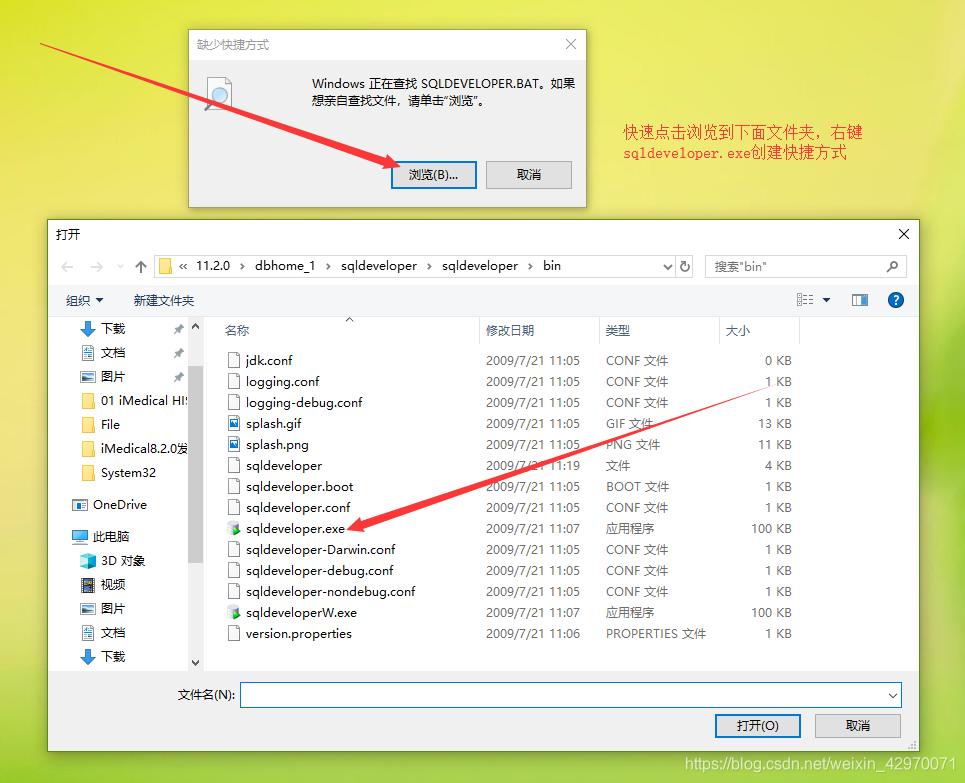Click the second sqldeveloper path segment
This screenshot has width=965, height=783.
click(x=479, y=266)
